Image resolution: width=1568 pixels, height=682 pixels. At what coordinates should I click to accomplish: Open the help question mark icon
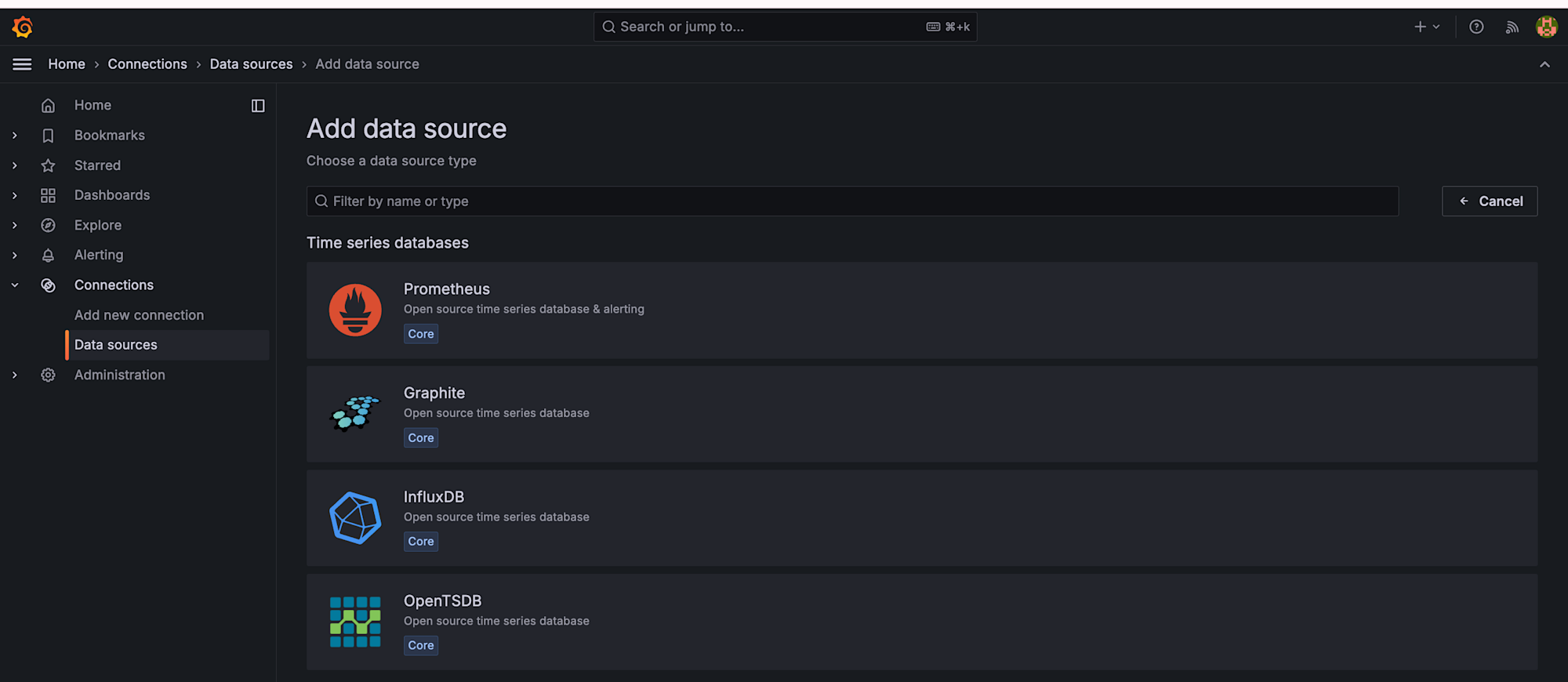(x=1476, y=27)
